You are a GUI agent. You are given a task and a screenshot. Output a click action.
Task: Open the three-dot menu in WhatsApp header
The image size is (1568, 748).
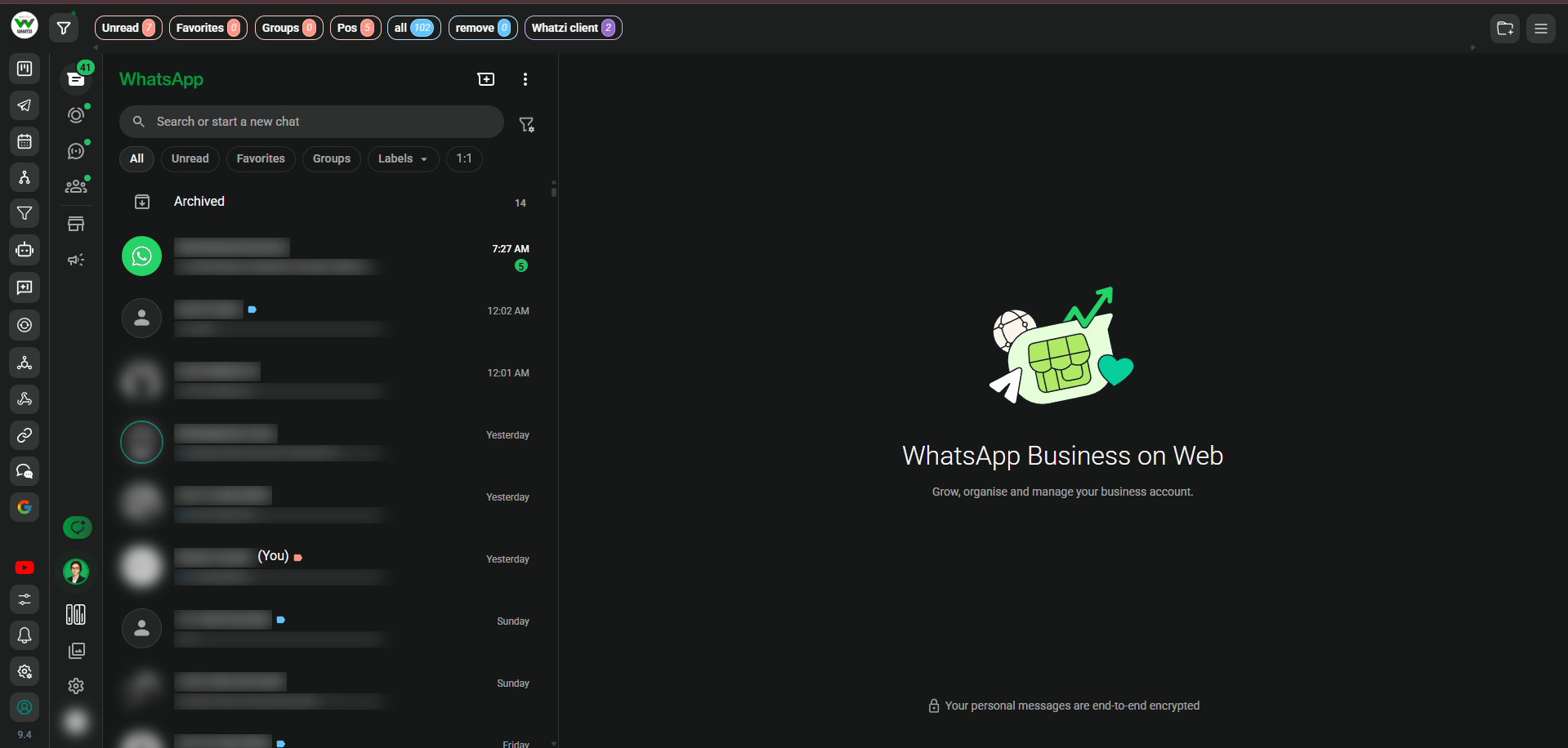tap(525, 79)
